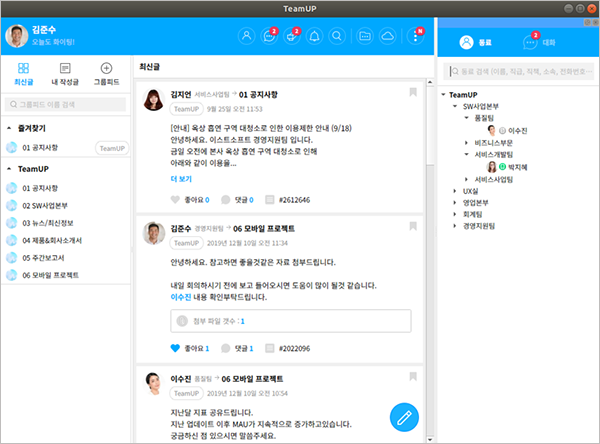Open the more options three-dot menu

(x=416, y=36)
